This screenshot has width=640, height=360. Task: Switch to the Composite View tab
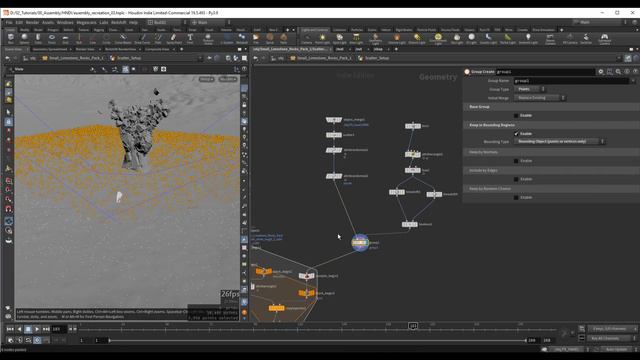(x=157, y=49)
